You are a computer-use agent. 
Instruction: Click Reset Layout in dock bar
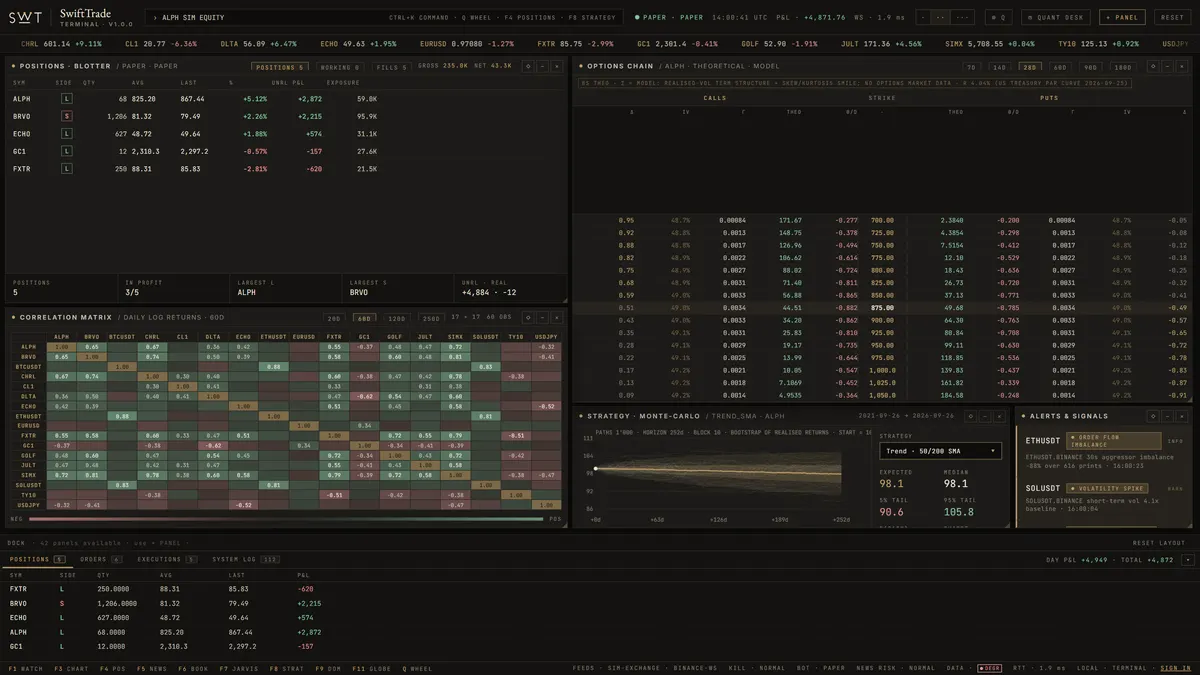pos(1159,543)
